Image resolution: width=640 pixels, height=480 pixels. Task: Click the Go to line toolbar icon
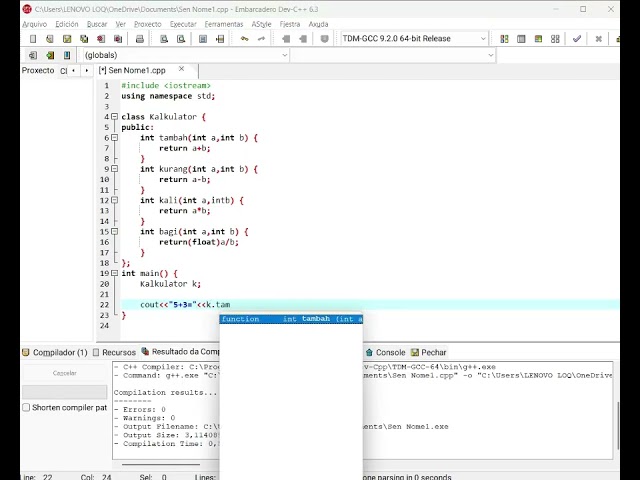(x=220, y=39)
